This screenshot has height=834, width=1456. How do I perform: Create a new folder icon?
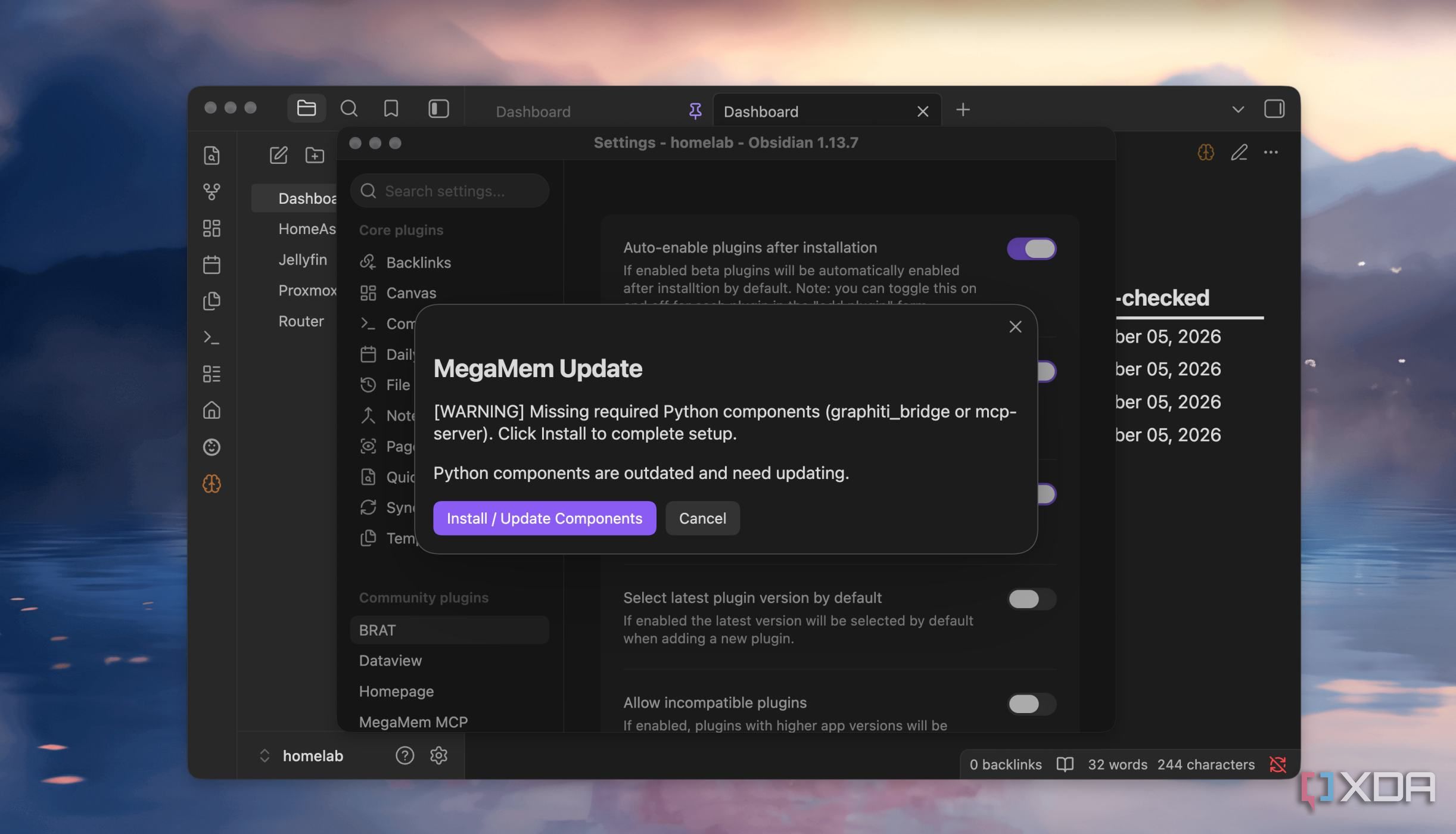click(315, 155)
